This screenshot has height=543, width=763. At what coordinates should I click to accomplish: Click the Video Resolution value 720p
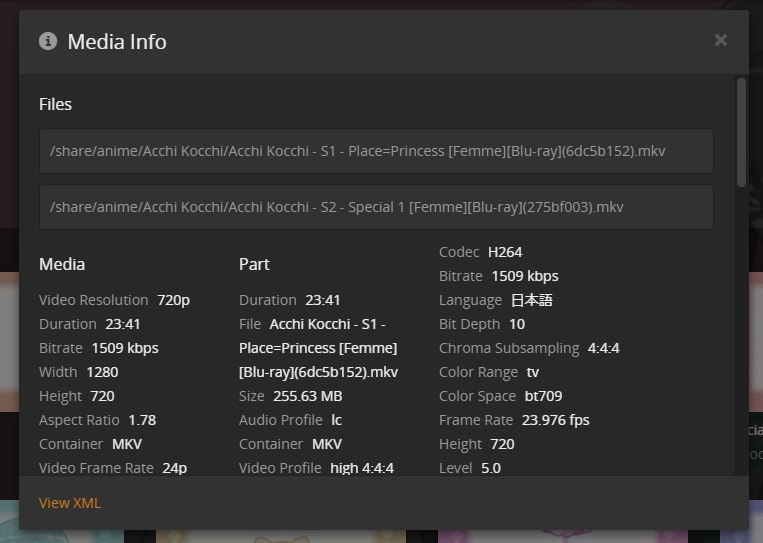click(x=173, y=300)
